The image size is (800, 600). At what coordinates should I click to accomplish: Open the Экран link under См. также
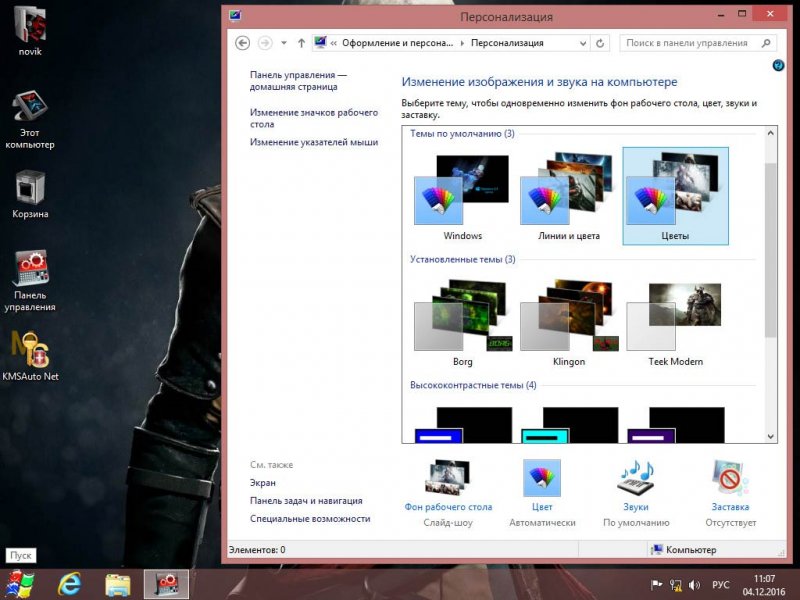pos(263,483)
